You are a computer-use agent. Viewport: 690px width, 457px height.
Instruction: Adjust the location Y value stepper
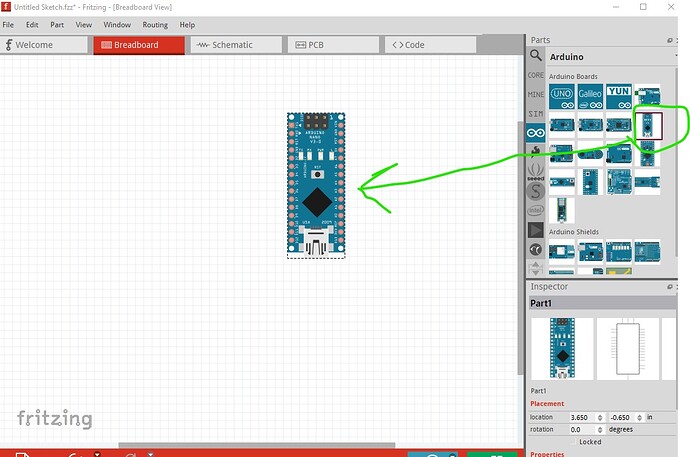click(x=639, y=417)
